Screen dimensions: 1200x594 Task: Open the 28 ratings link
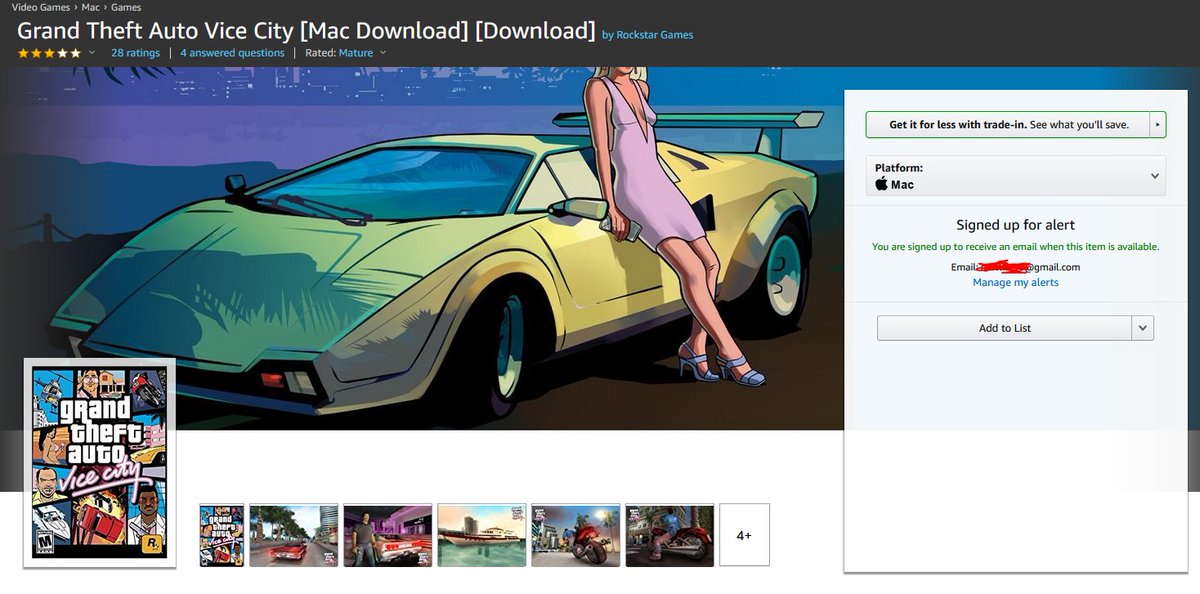coord(135,53)
